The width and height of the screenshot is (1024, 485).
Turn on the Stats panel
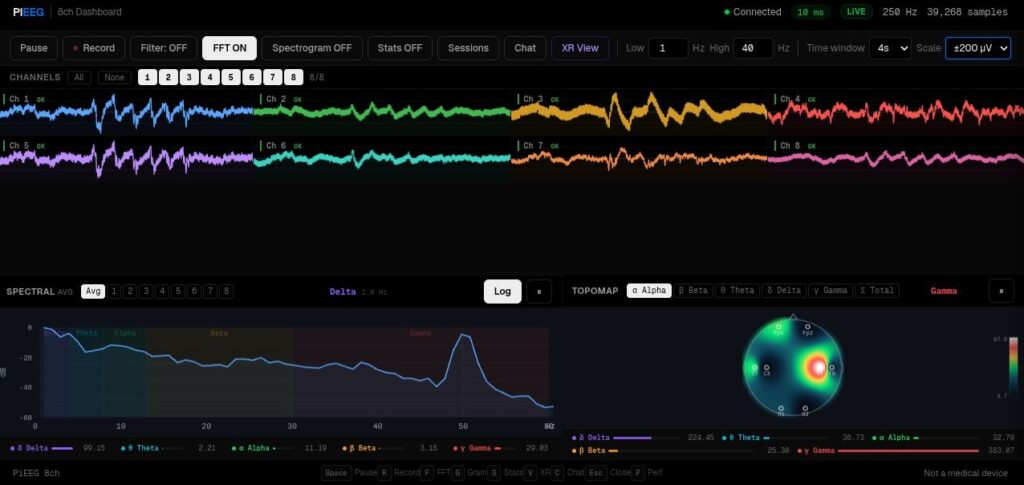coord(399,48)
